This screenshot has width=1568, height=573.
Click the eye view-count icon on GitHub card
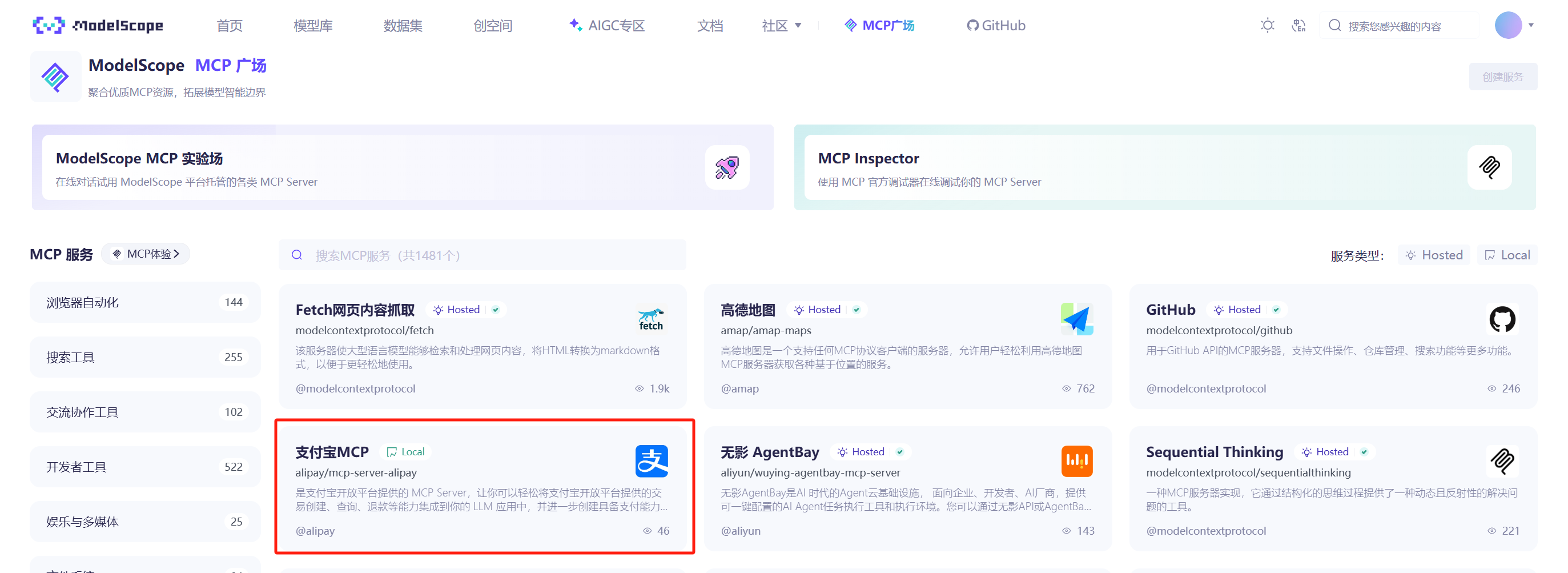1491,388
